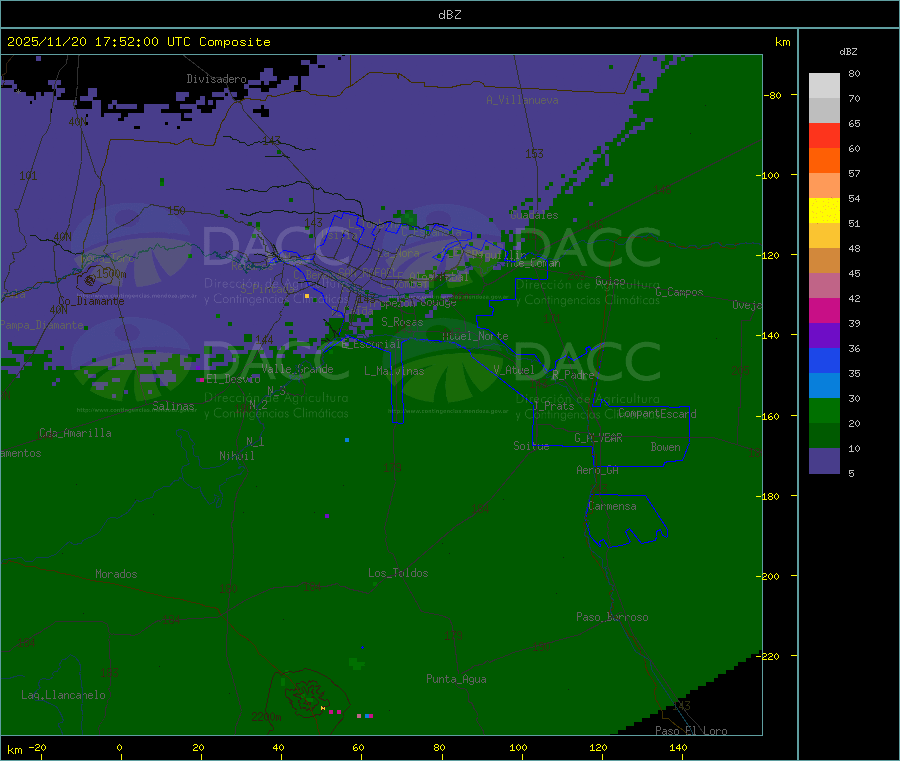Click the Goico label
Screen dimensions: 900x761
pyautogui.click(x=610, y=281)
